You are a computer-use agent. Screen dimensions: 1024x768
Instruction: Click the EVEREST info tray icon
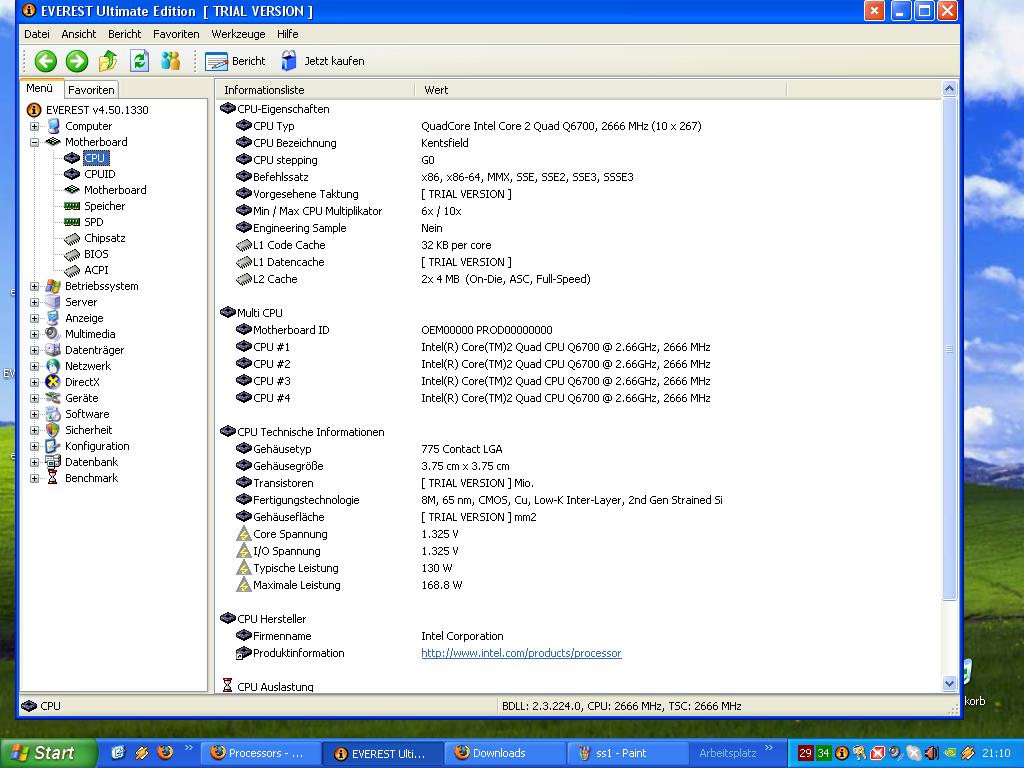pos(842,753)
